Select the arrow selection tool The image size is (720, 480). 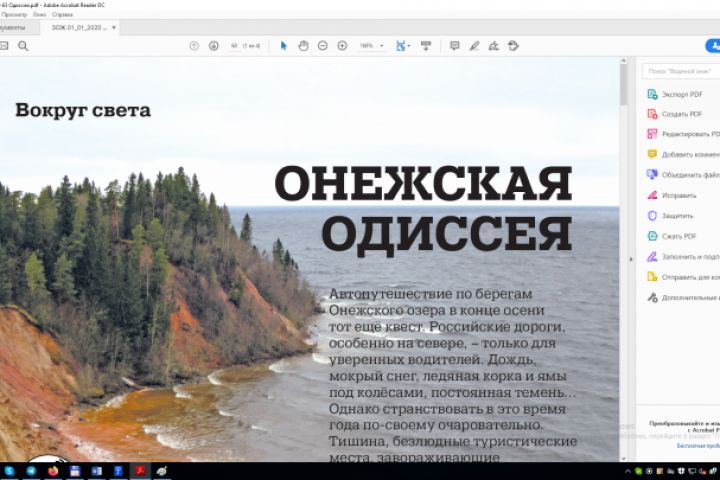pos(283,46)
